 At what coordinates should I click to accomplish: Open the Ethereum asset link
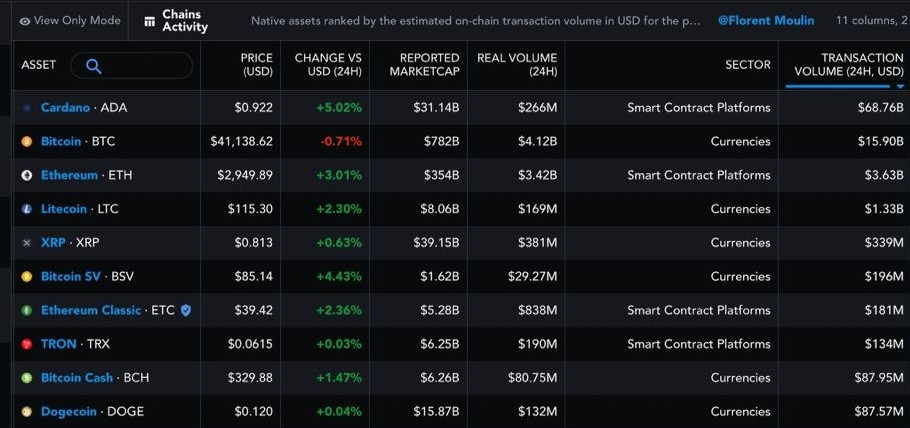click(69, 175)
